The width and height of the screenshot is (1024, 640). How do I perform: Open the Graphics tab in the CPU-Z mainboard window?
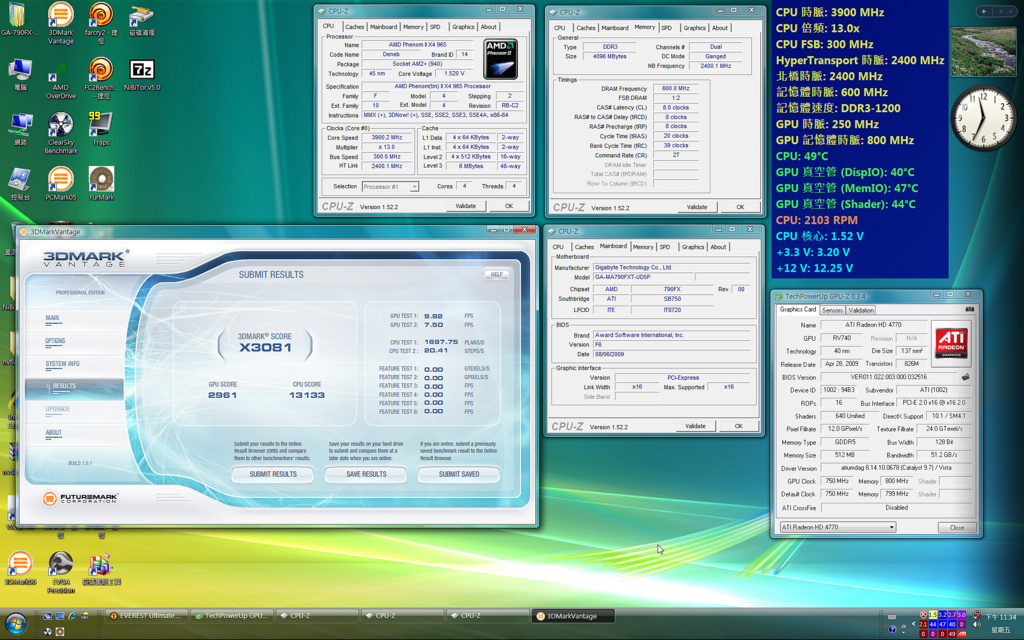692,247
